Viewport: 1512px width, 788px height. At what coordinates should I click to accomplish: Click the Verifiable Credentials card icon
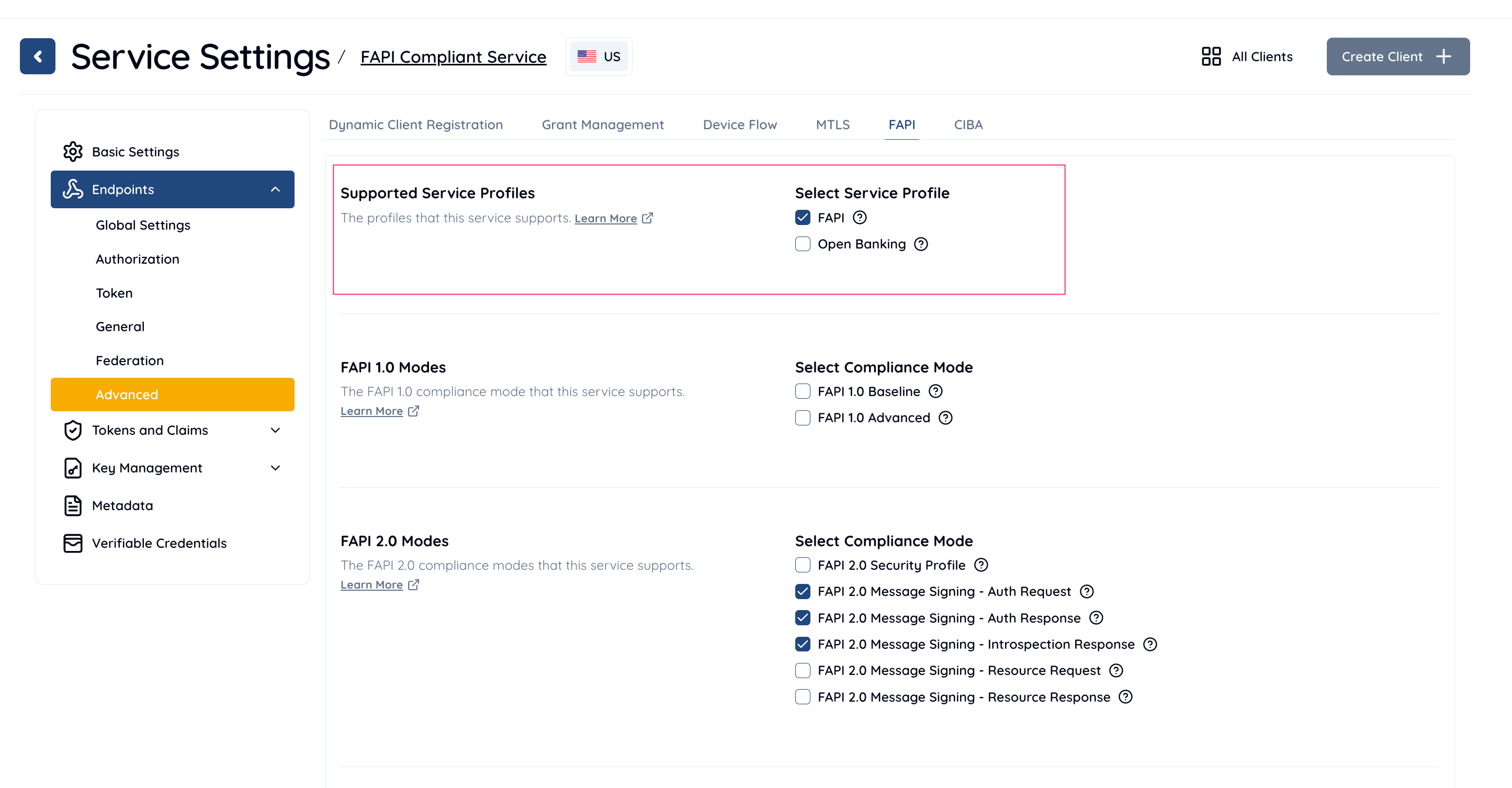click(x=73, y=543)
